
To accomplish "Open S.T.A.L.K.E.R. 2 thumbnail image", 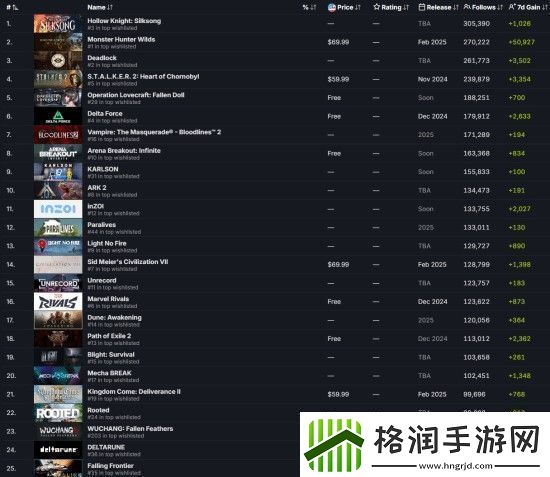I will pyautogui.click(x=58, y=79).
